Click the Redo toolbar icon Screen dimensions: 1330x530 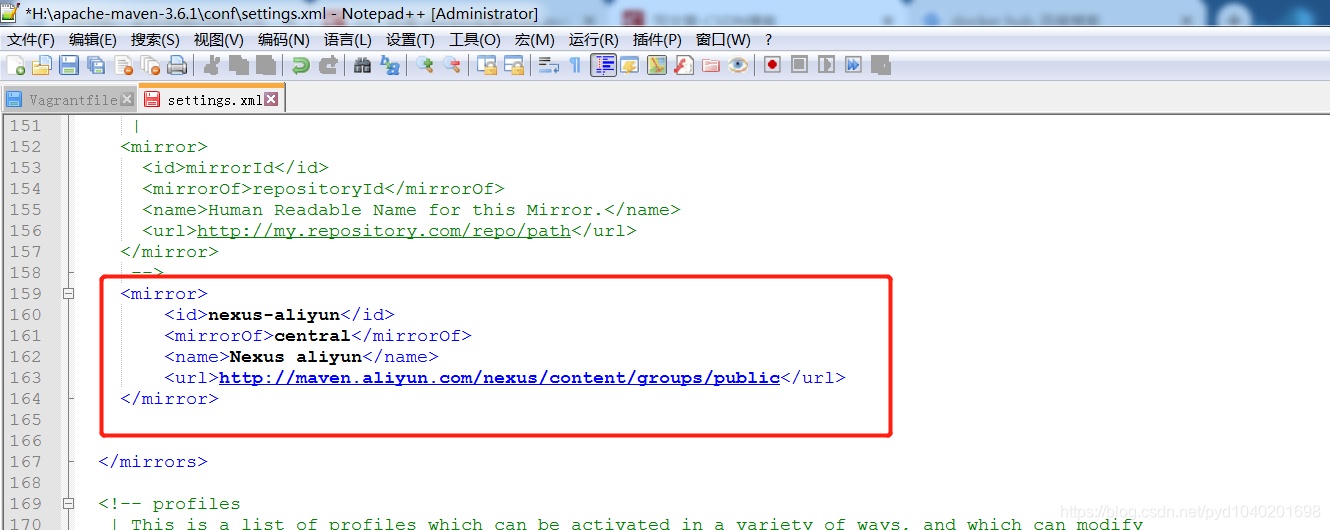pos(327,65)
